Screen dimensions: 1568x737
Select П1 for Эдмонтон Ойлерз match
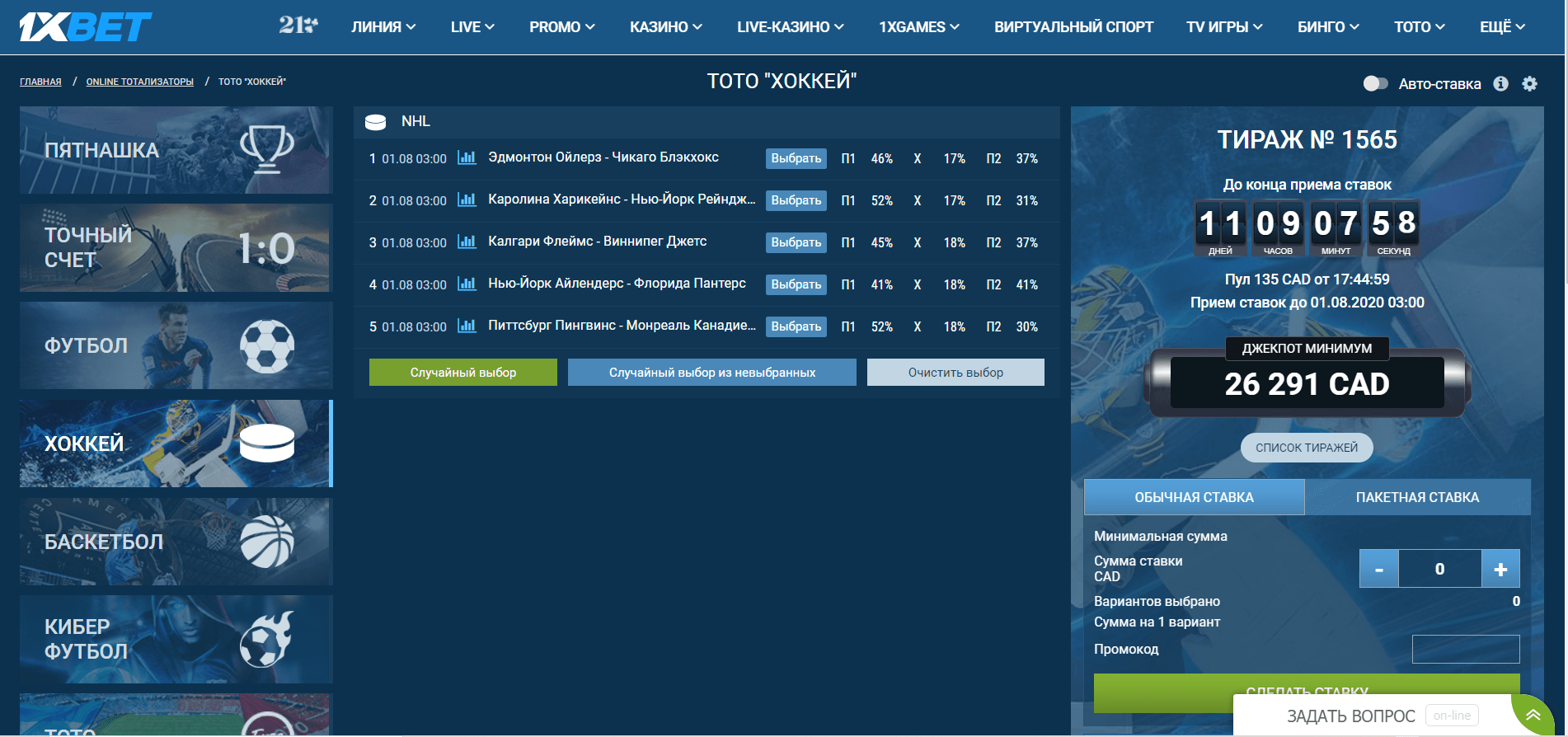coord(848,158)
